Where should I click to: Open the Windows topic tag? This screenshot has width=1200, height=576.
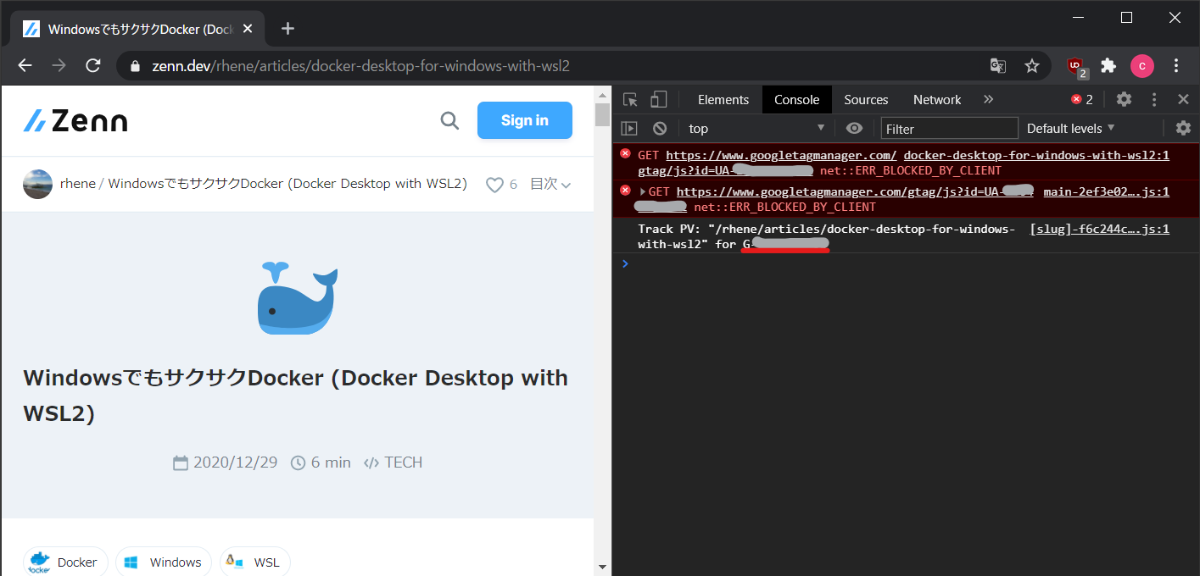(x=163, y=562)
